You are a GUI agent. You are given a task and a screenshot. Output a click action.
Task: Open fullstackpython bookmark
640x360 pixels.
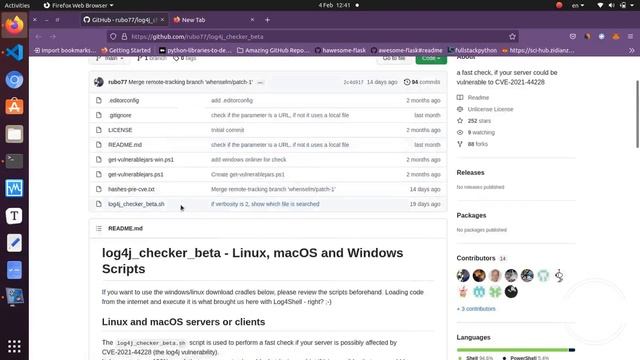click(x=472, y=50)
